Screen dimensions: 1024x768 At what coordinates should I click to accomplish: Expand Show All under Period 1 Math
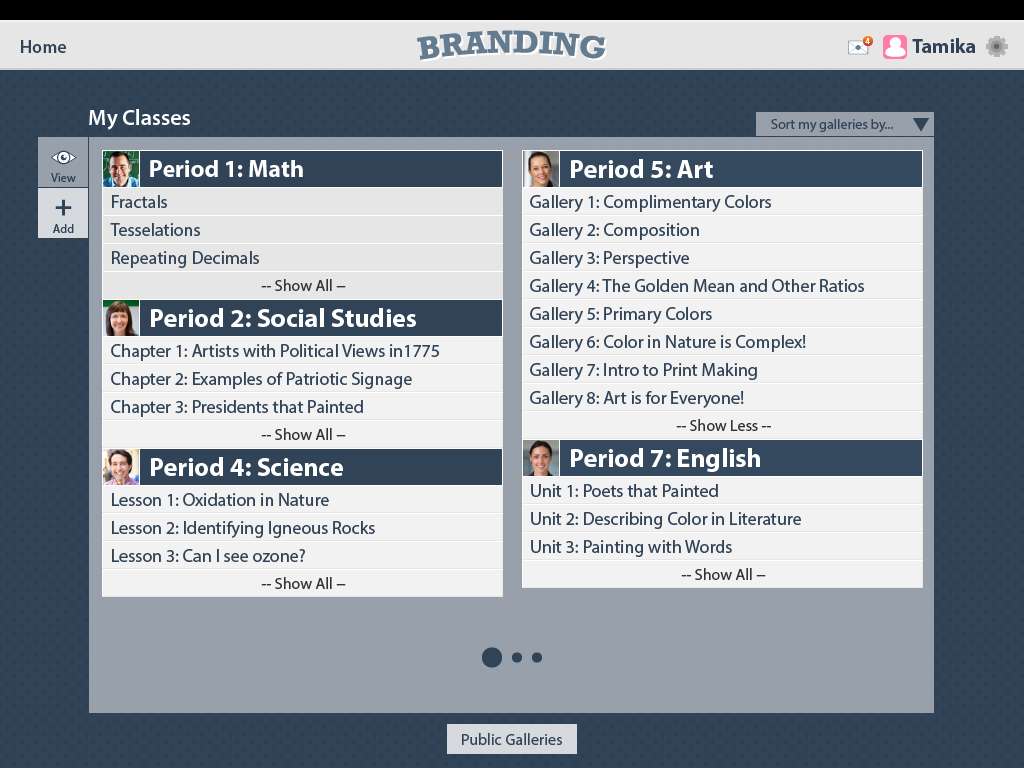click(302, 286)
